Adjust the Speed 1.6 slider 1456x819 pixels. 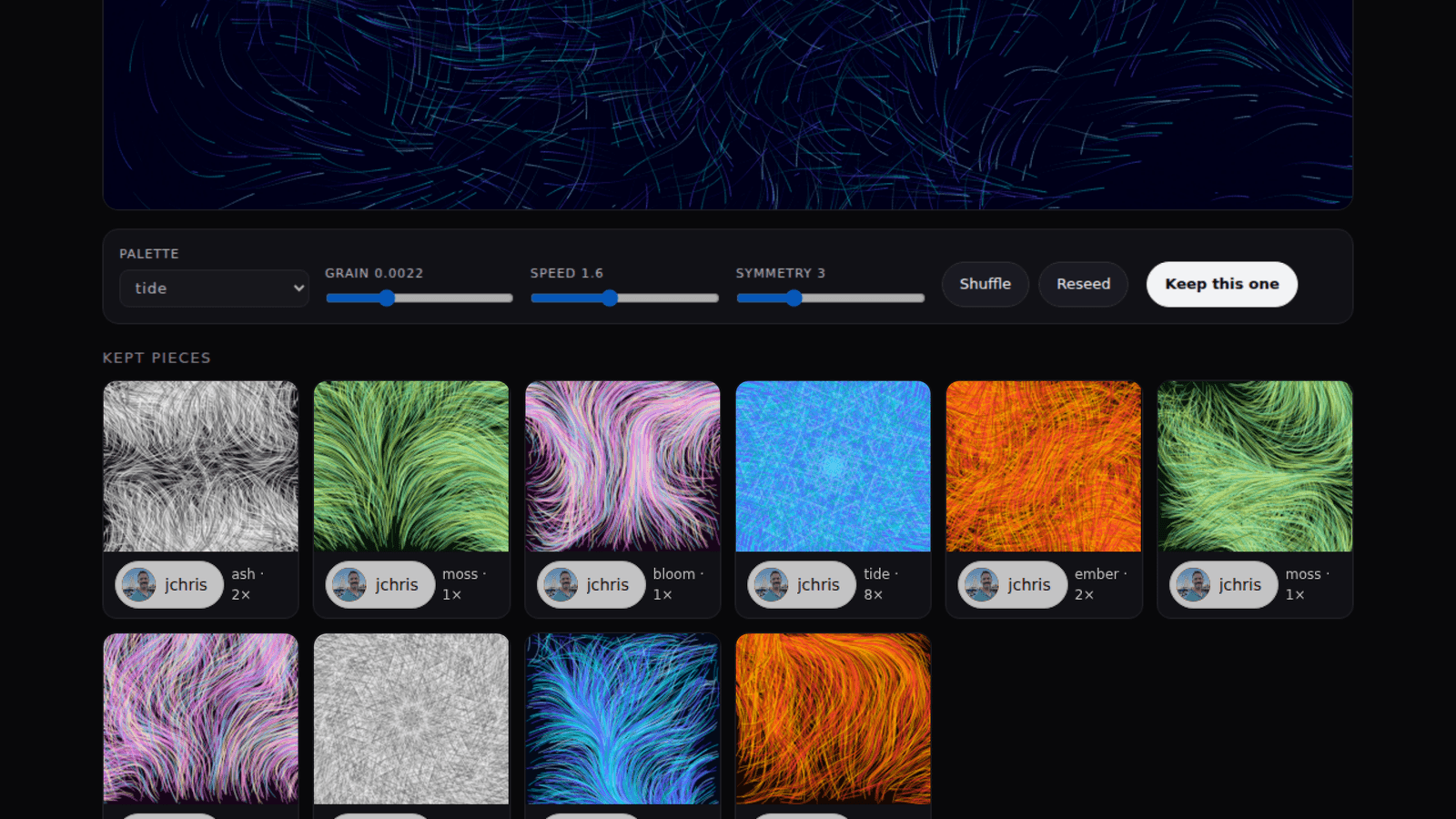[x=624, y=298]
